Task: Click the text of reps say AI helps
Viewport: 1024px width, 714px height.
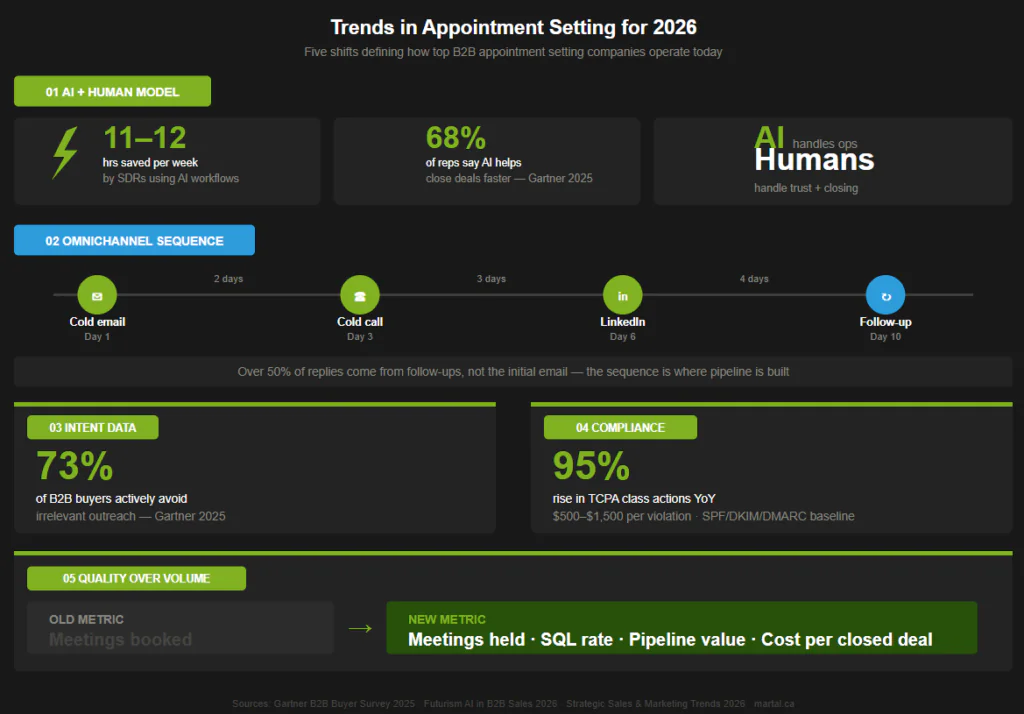Action: click(473, 163)
